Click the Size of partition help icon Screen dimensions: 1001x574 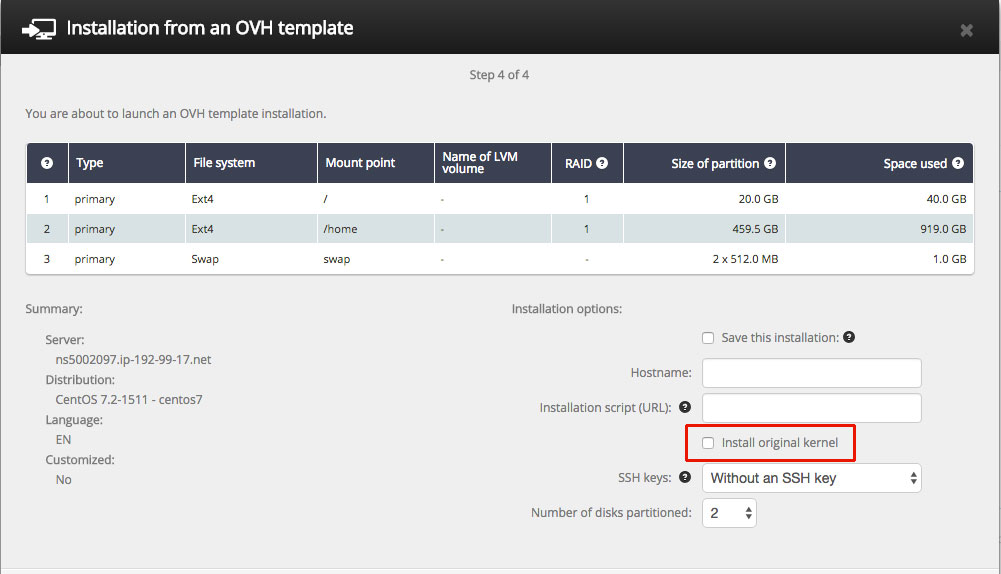pos(770,163)
